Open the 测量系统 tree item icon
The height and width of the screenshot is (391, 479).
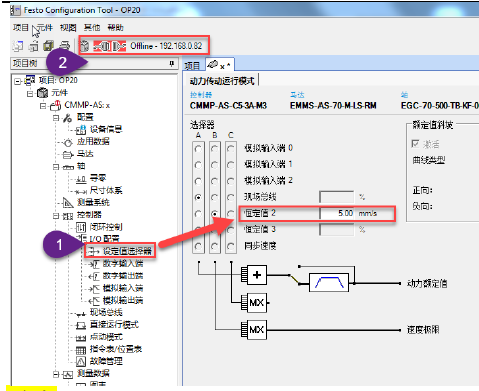[68, 203]
